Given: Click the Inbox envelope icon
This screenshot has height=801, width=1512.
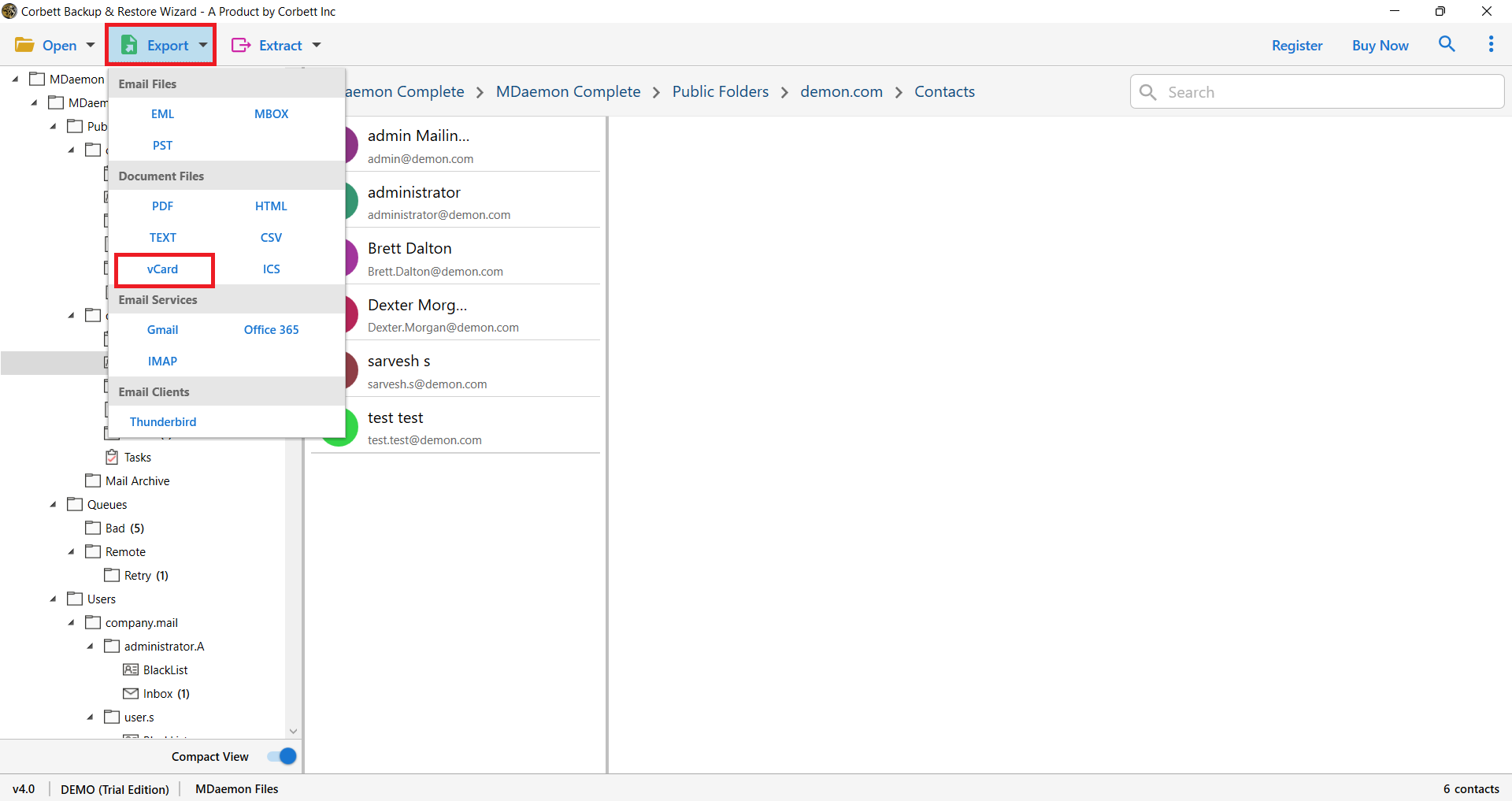Looking at the screenshot, I should pos(131,693).
